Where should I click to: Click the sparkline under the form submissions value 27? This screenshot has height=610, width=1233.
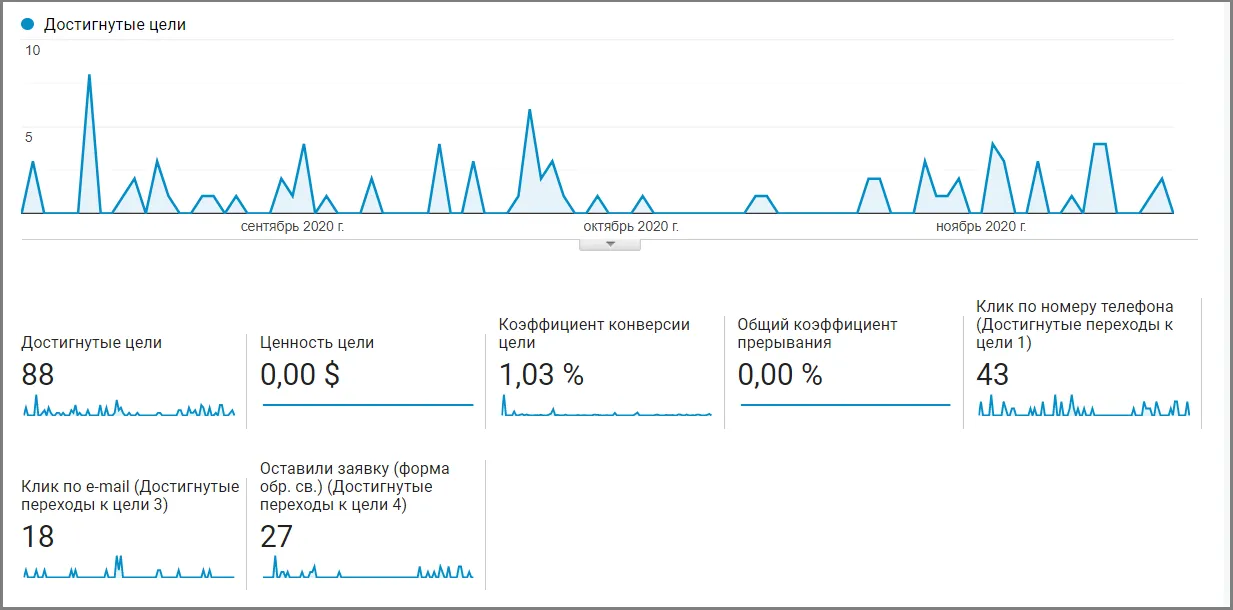click(x=367, y=570)
